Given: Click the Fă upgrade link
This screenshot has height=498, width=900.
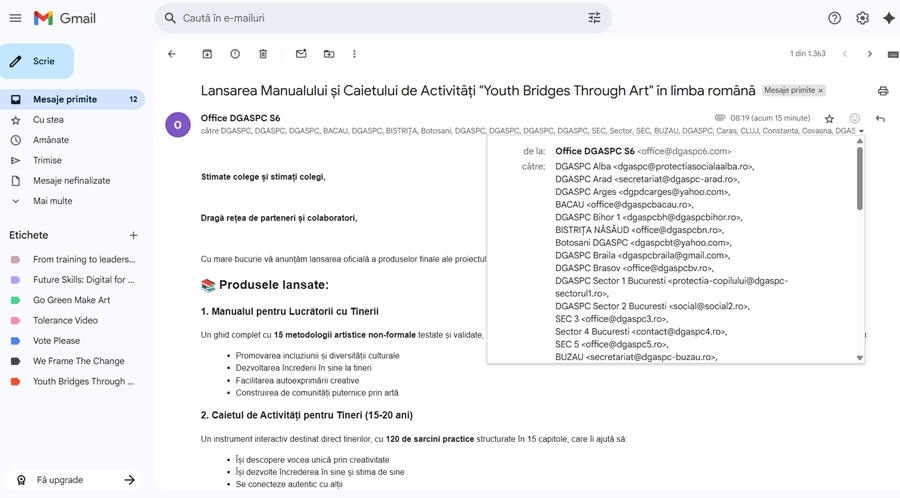Looking at the screenshot, I should tap(59, 480).
